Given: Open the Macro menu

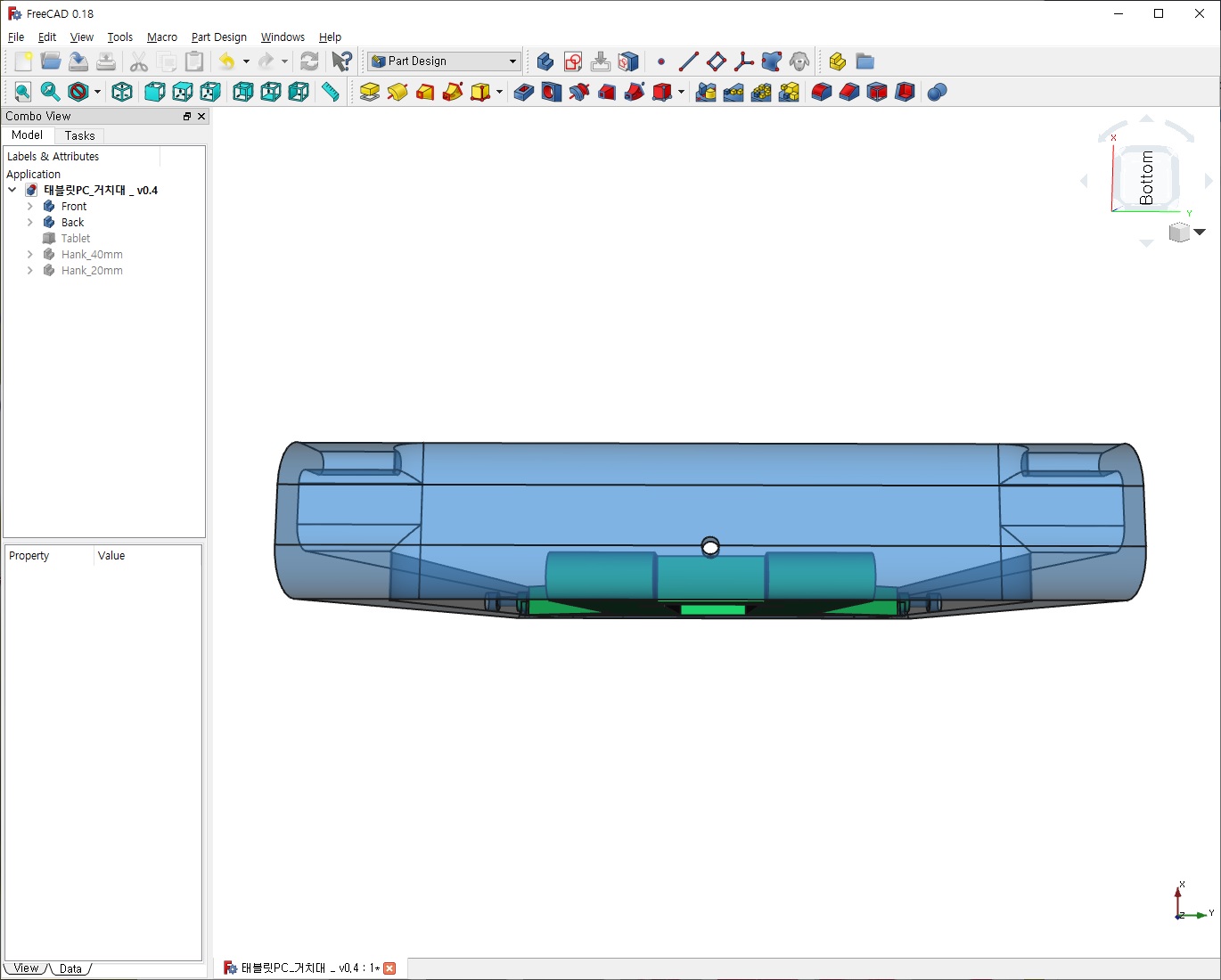Looking at the screenshot, I should [x=162, y=37].
